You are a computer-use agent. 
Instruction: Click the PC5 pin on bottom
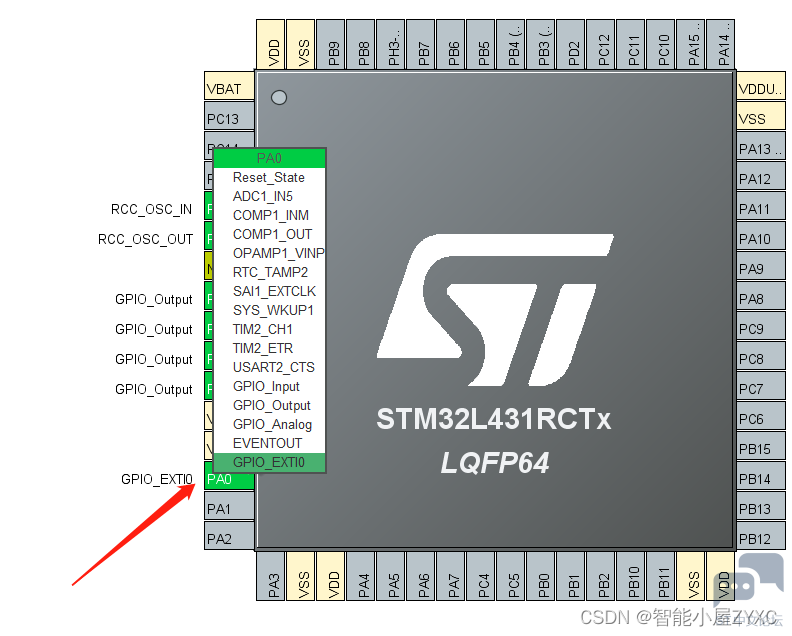511,576
